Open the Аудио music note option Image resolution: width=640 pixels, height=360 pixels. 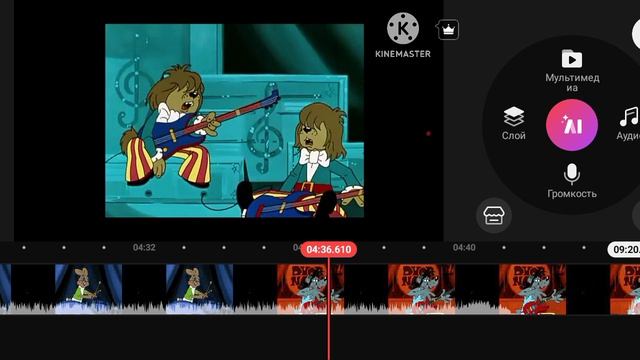[x=629, y=124]
